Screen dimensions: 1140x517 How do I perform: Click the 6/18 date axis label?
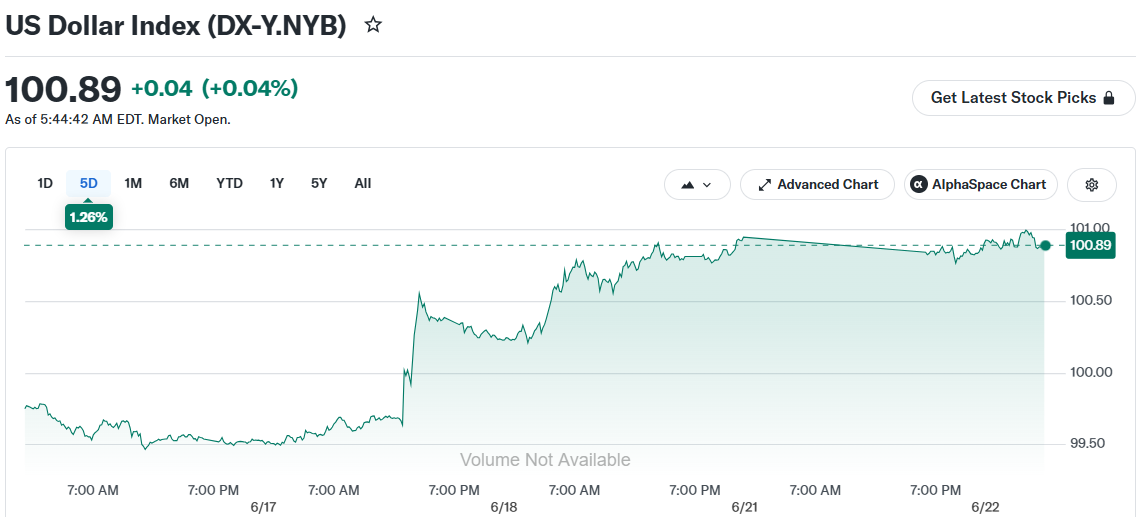coord(503,507)
